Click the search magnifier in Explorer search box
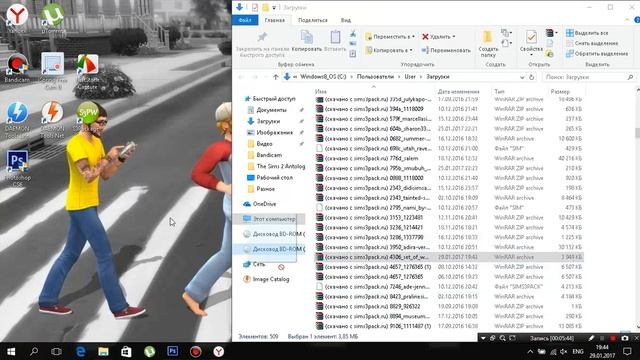Viewport: 640px width, 360px height. [x=630, y=77]
